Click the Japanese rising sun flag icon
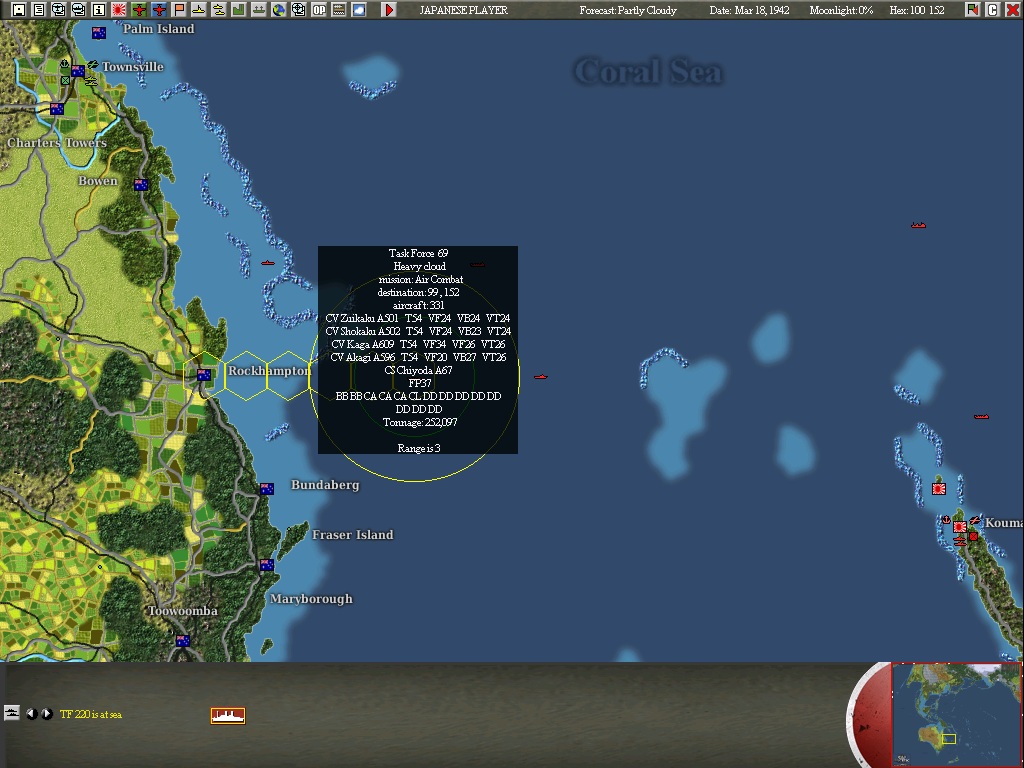The width and height of the screenshot is (1024, 768). (x=119, y=10)
